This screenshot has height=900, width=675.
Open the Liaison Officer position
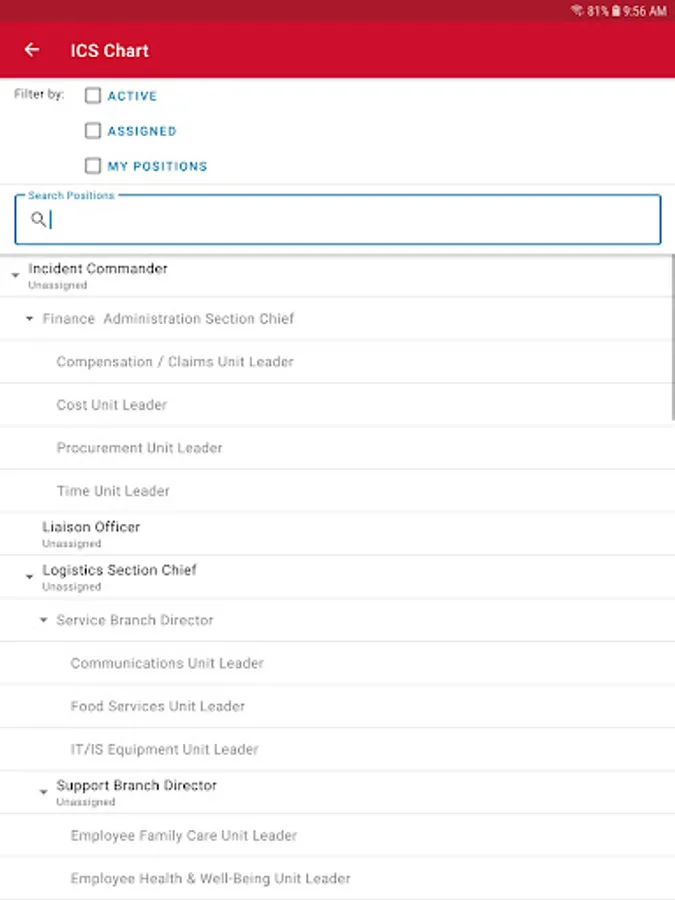coord(91,527)
